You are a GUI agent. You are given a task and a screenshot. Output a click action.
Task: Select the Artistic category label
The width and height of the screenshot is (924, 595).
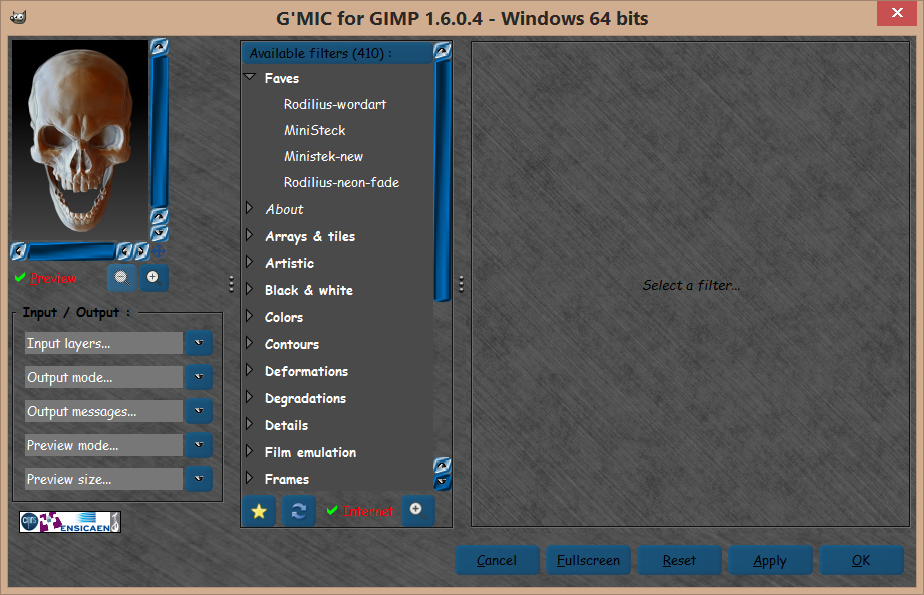tap(289, 263)
